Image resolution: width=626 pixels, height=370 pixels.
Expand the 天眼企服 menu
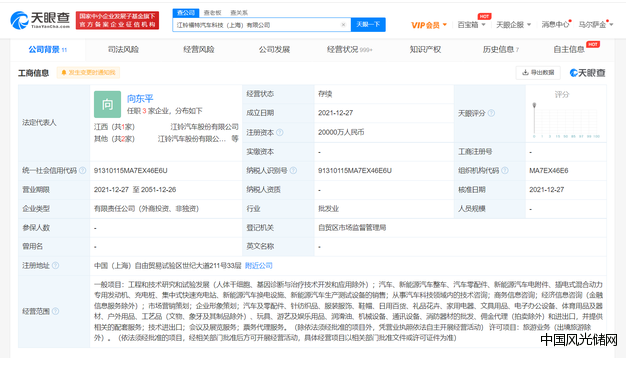coord(513,25)
